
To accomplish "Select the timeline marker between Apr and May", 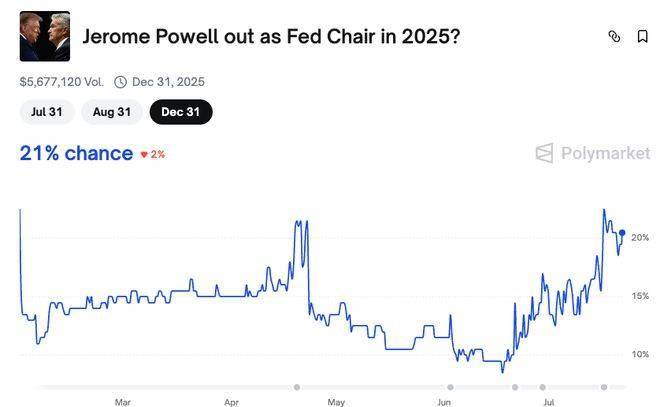I will [x=297, y=387].
